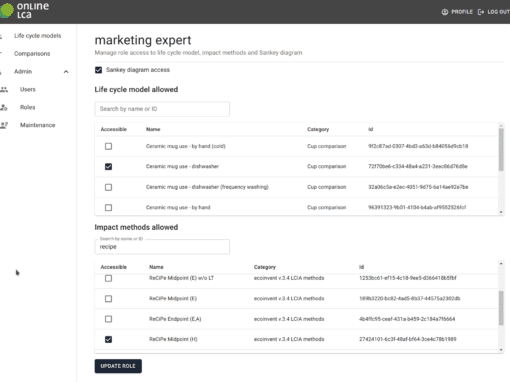Click the LOG OUT link text
The height and width of the screenshot is (382, 510).
[499, 12]
